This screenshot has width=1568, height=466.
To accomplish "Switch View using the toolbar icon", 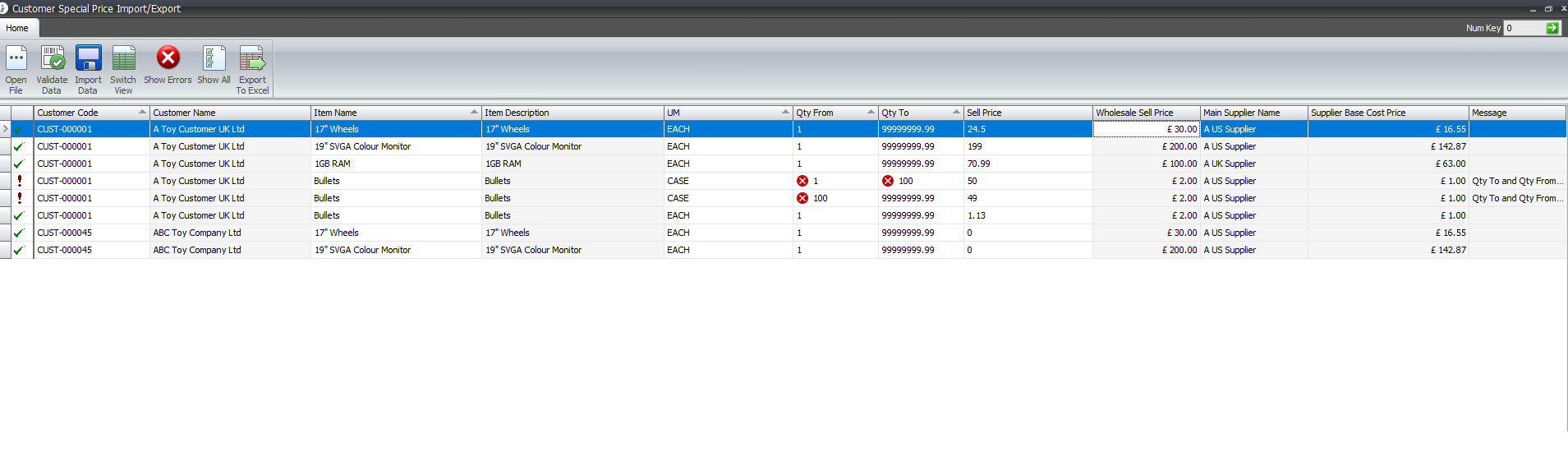I will [123, 59].
